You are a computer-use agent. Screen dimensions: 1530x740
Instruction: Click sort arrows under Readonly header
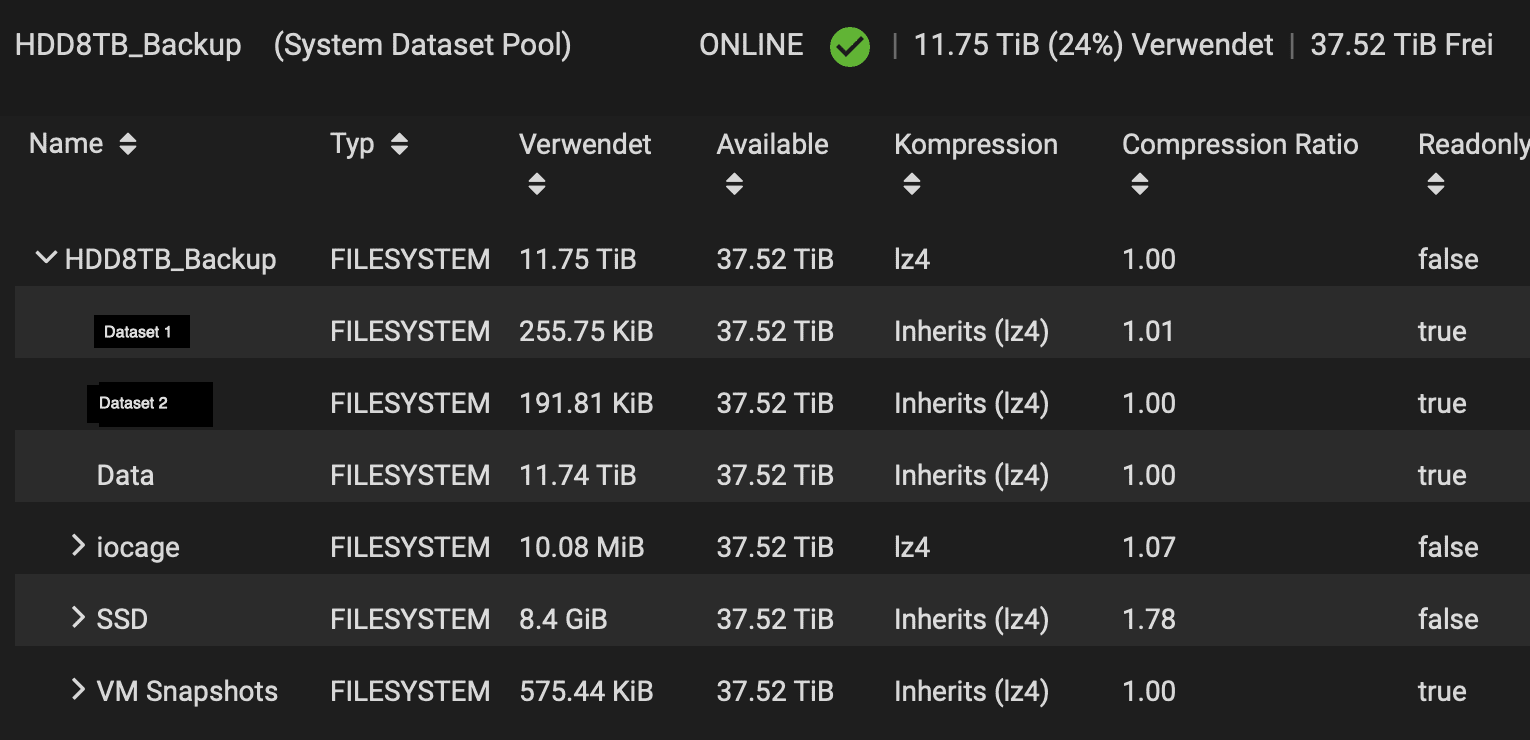(x=1435, y=184)
